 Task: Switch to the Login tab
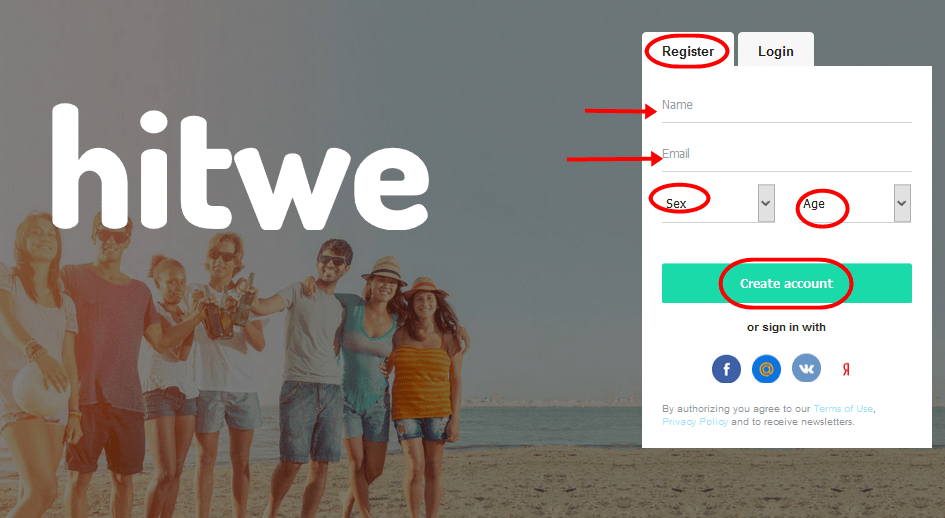pos(776,51)
